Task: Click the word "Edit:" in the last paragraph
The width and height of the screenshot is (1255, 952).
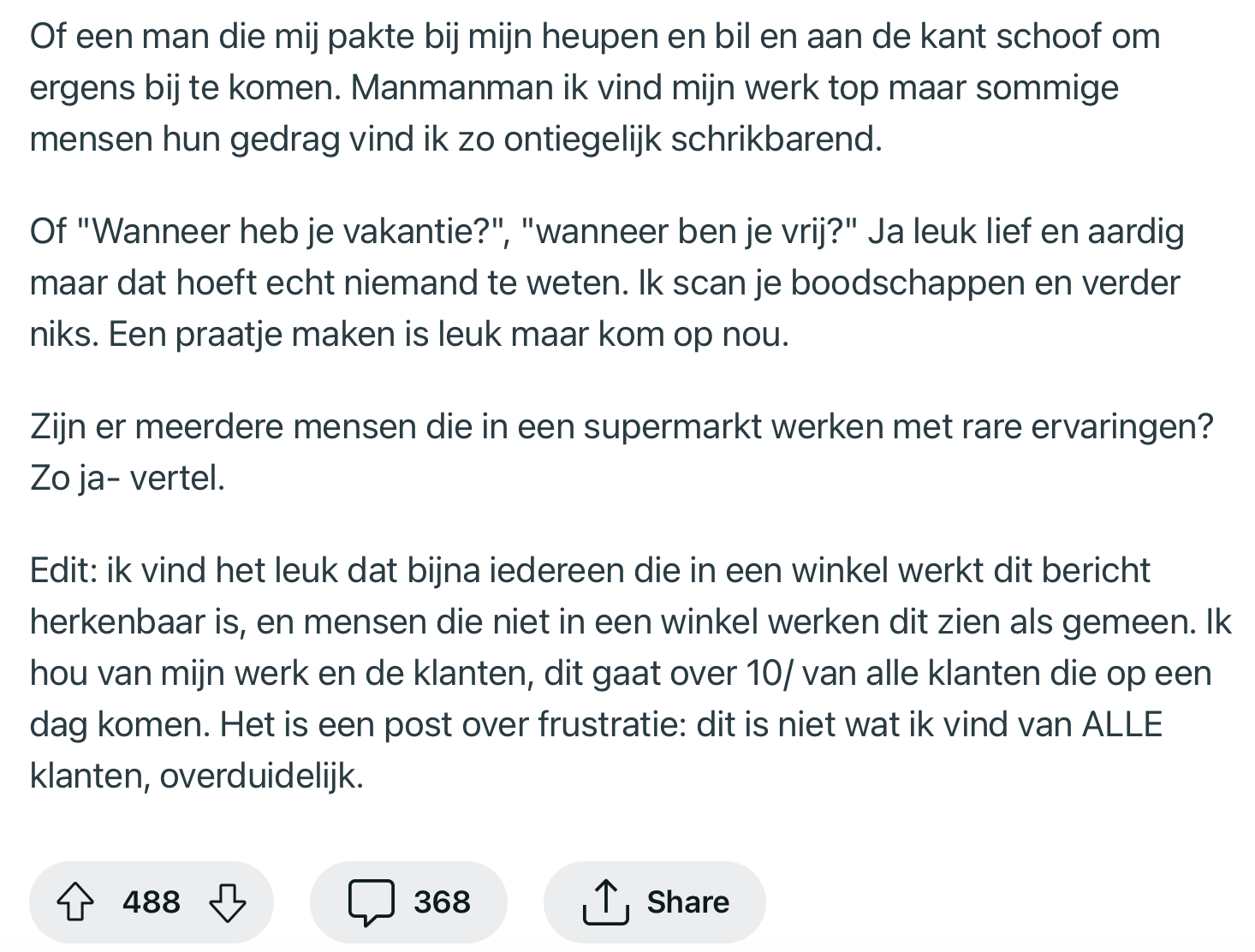Action: click(63, 571)
